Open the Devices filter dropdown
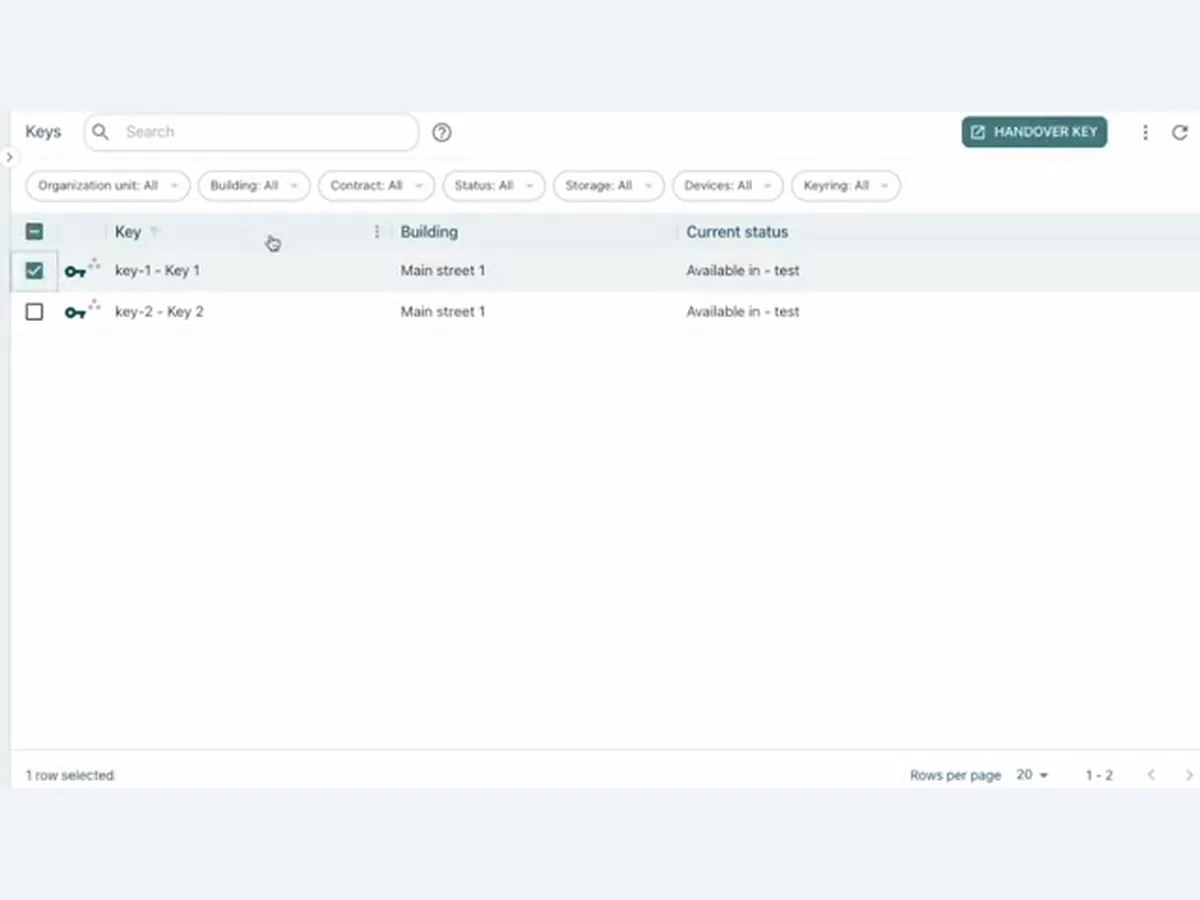1200x900 pixels. 727,186
